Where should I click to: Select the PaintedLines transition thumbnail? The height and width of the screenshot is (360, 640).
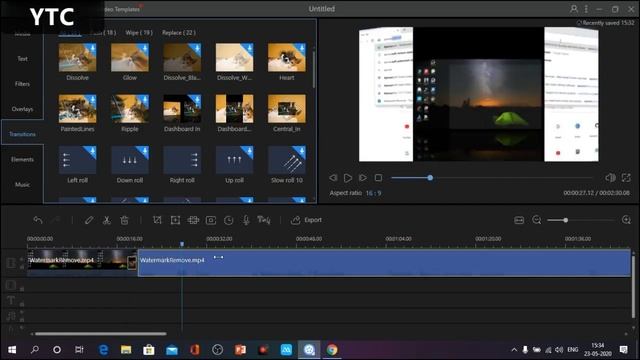(78, 109)
